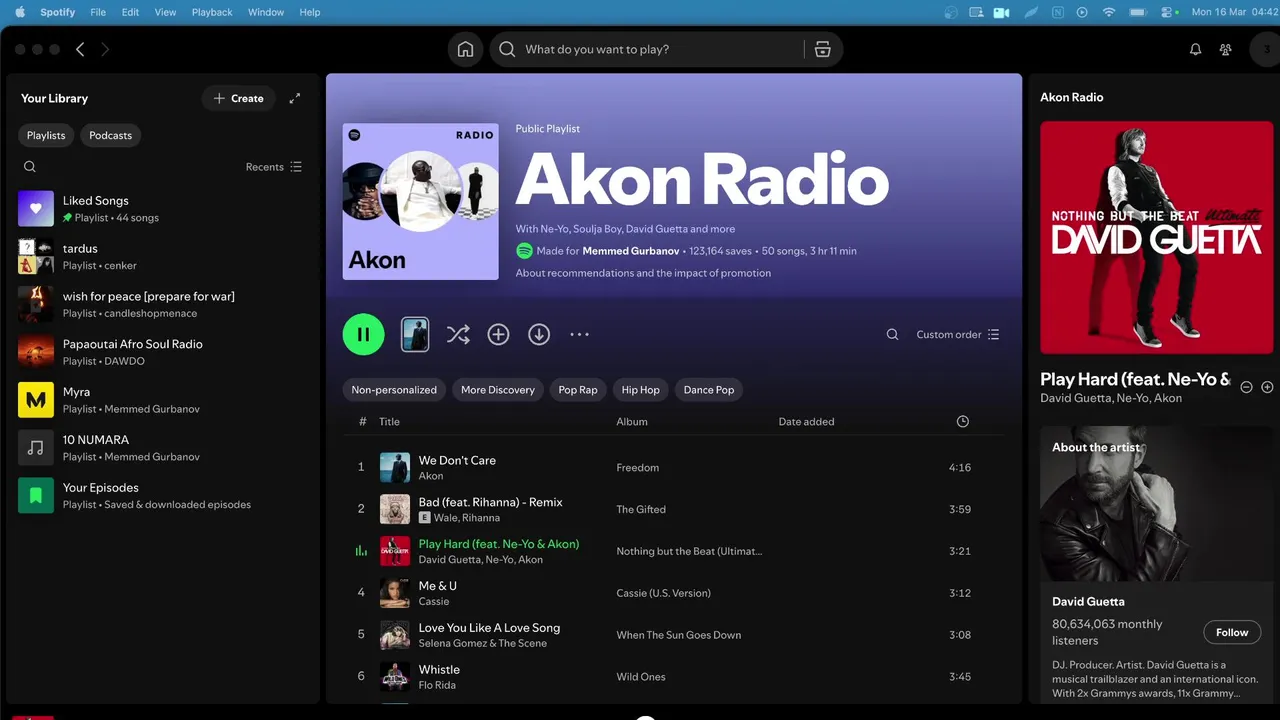Click the minus icon next to Play Hard

[1246, 386]
